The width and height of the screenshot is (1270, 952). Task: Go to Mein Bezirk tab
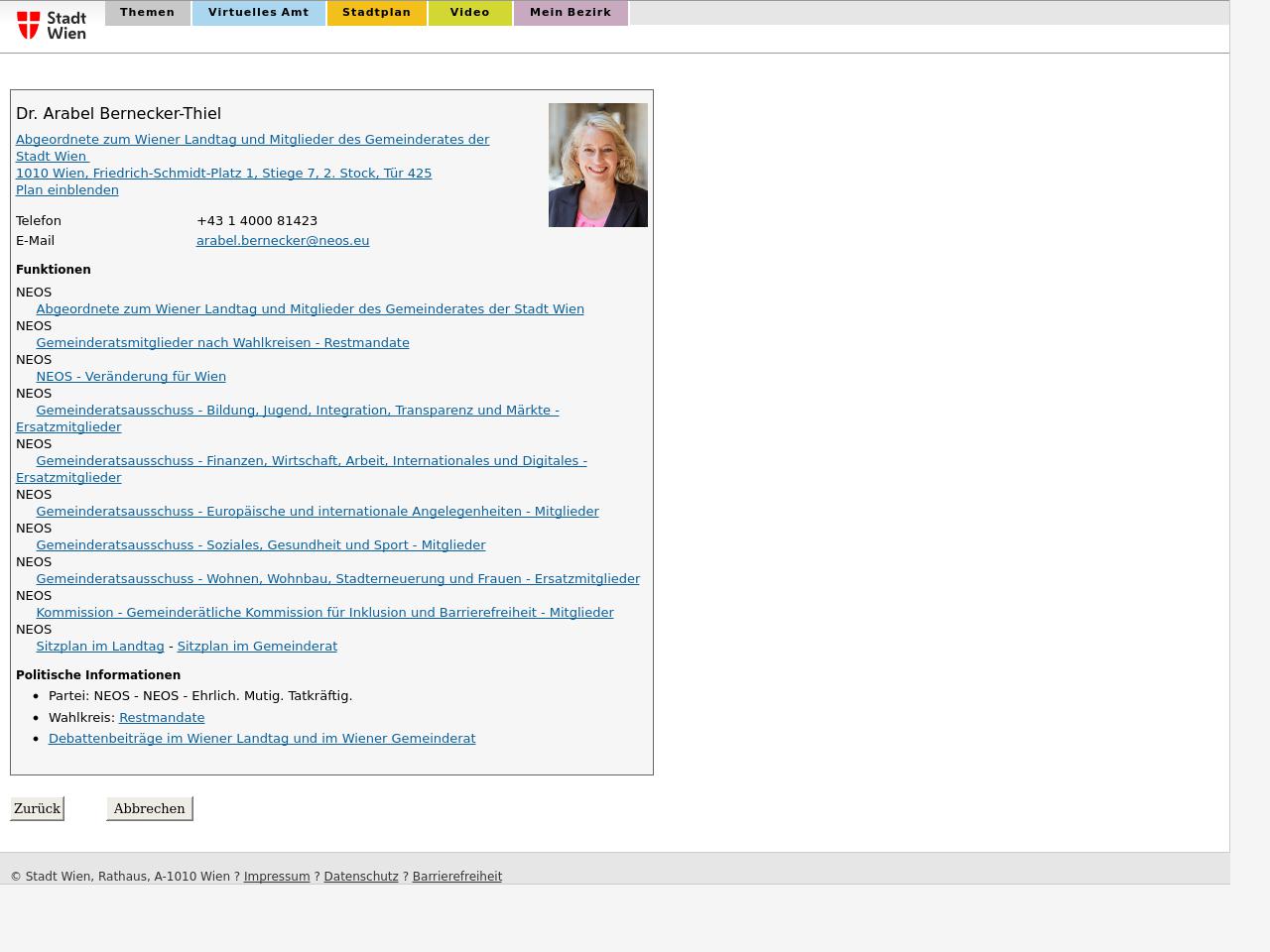coord(570,13)
